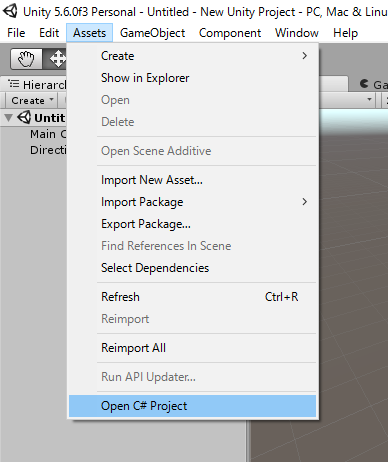Open the Hierarchy Create dropdown
388x462 pixels.
(x=32, y=100)
